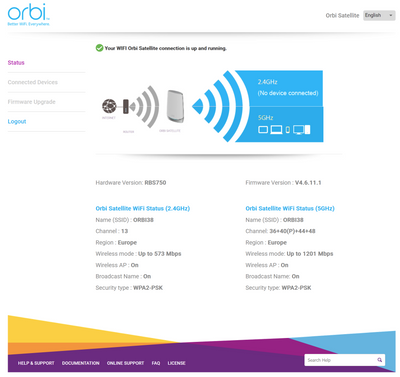
Task: Click the Orbi logo
Action: click(29, 15)
